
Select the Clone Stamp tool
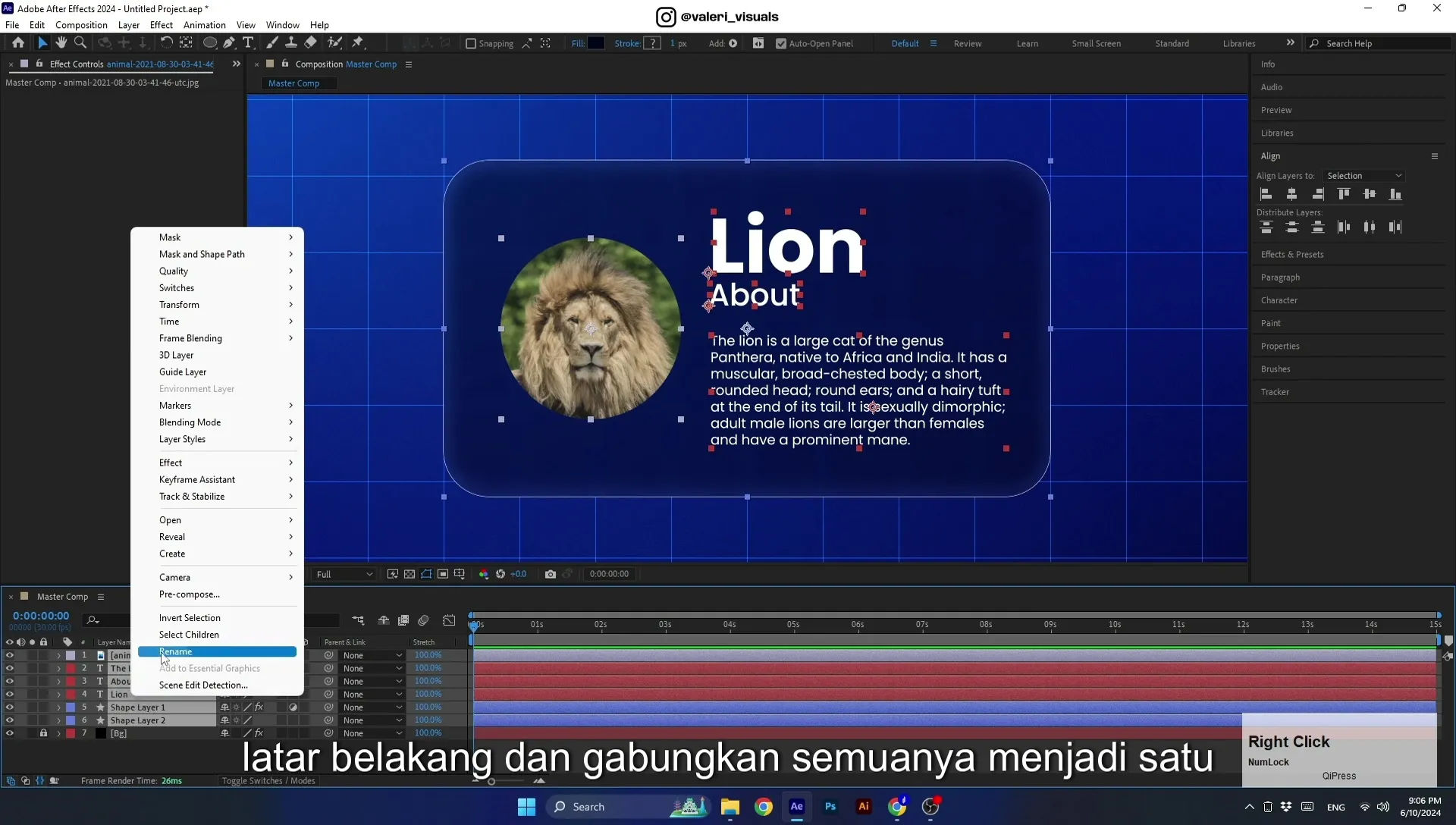[x=291, y=43]
